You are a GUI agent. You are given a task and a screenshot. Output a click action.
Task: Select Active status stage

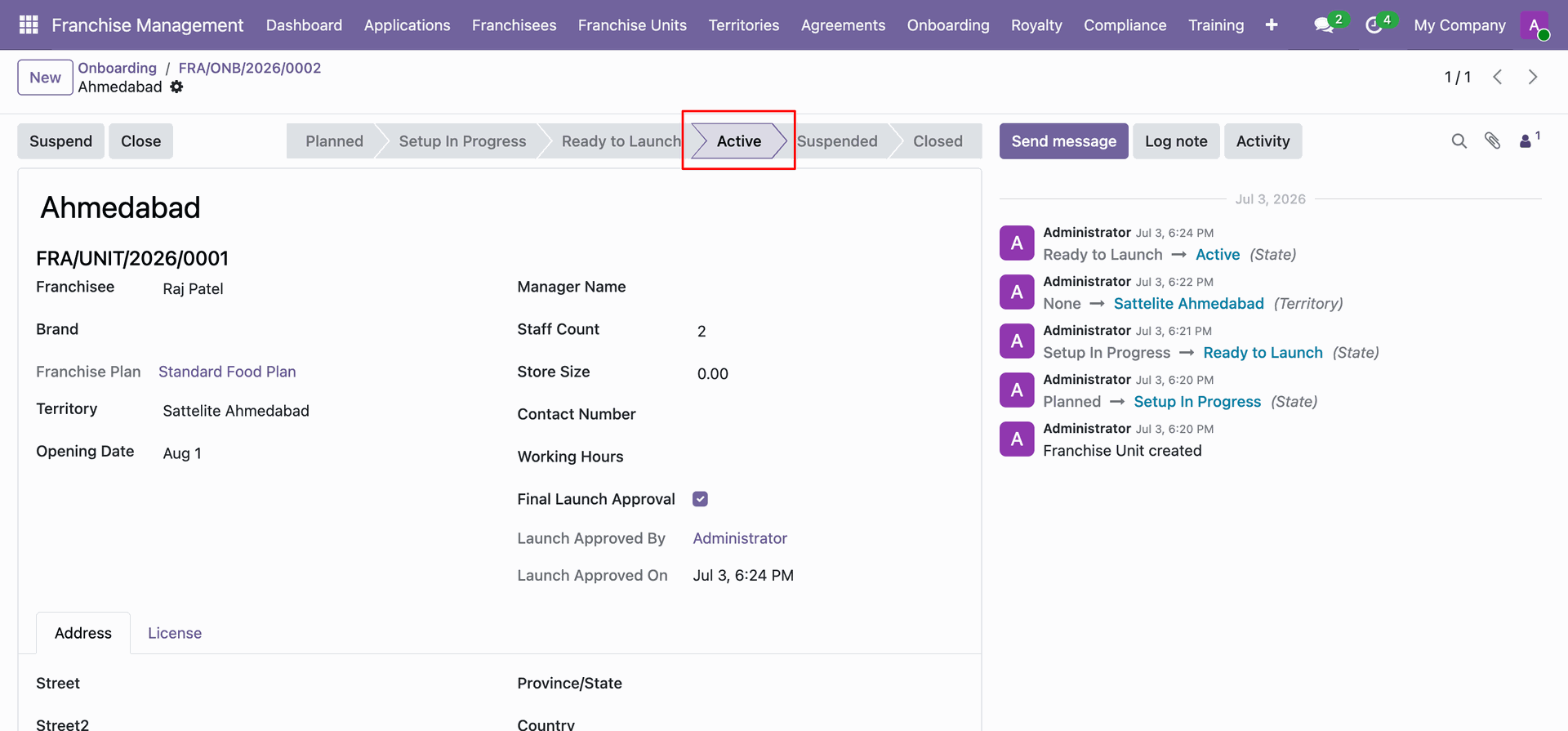(738, 141)
